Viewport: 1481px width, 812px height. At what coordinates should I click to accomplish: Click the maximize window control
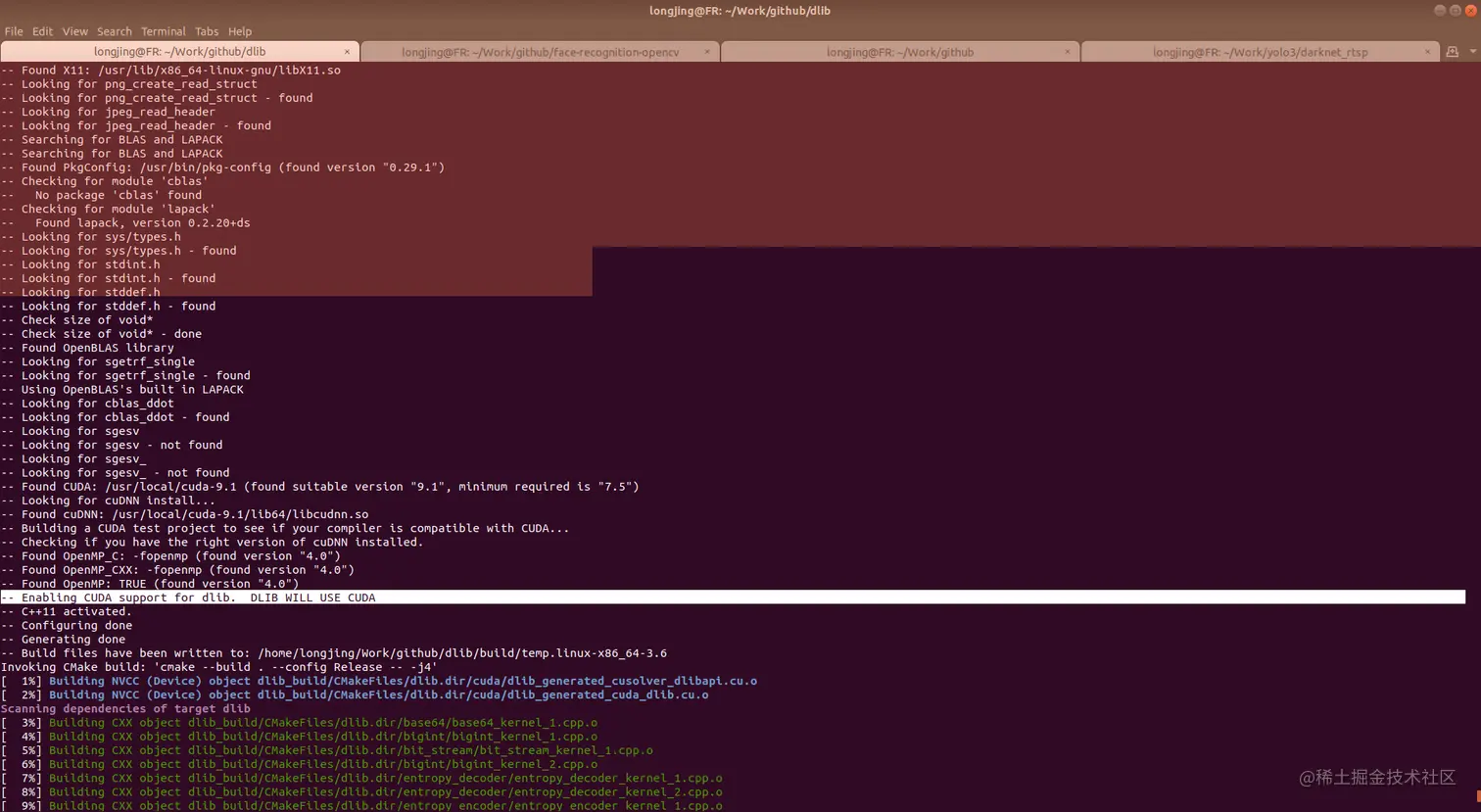[1455, 10]
